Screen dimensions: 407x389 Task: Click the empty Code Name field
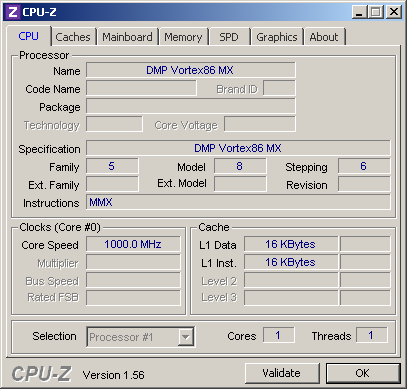click(x=141, y=89)
